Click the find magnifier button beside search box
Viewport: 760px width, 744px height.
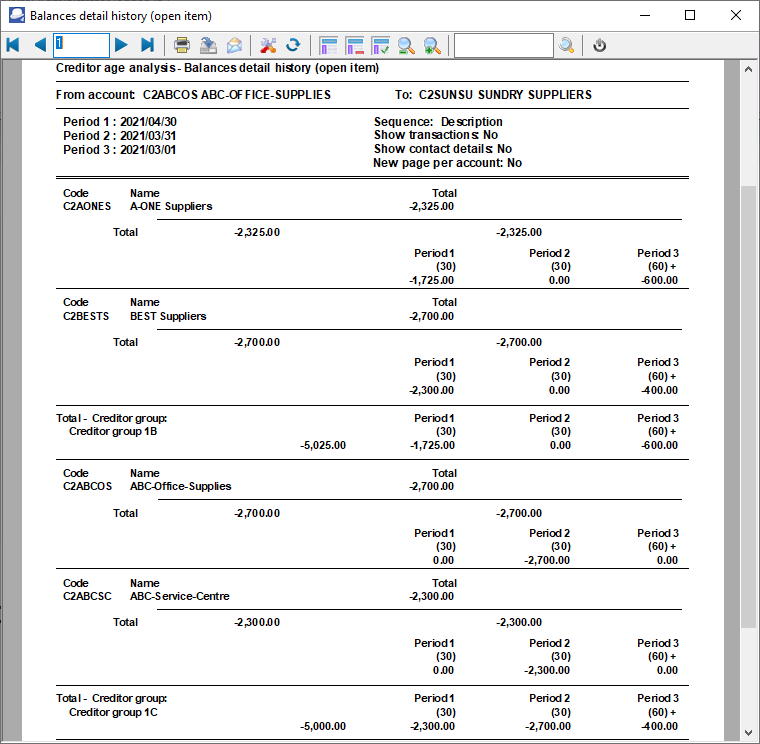[567, 45]
